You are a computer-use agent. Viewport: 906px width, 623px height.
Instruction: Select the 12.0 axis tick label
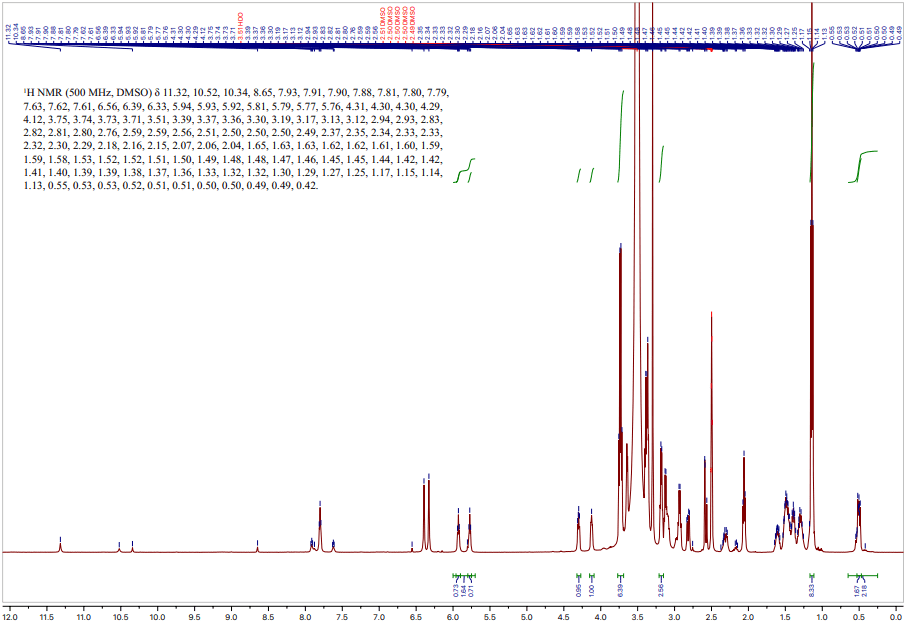click(10, 615)
